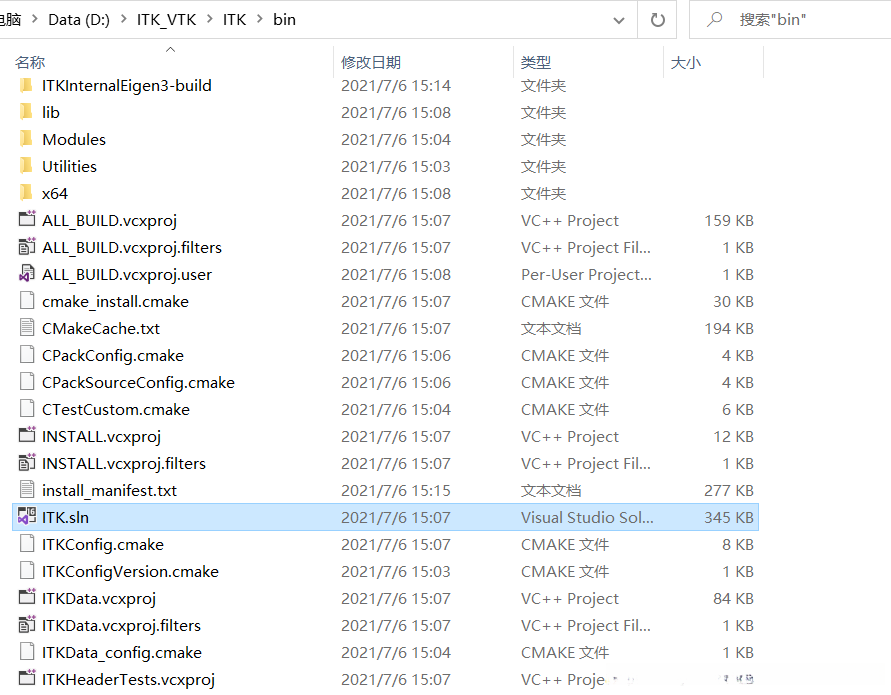Click the 277 KB size cell
Screen dimensions: 891x695
coord(729,490)
